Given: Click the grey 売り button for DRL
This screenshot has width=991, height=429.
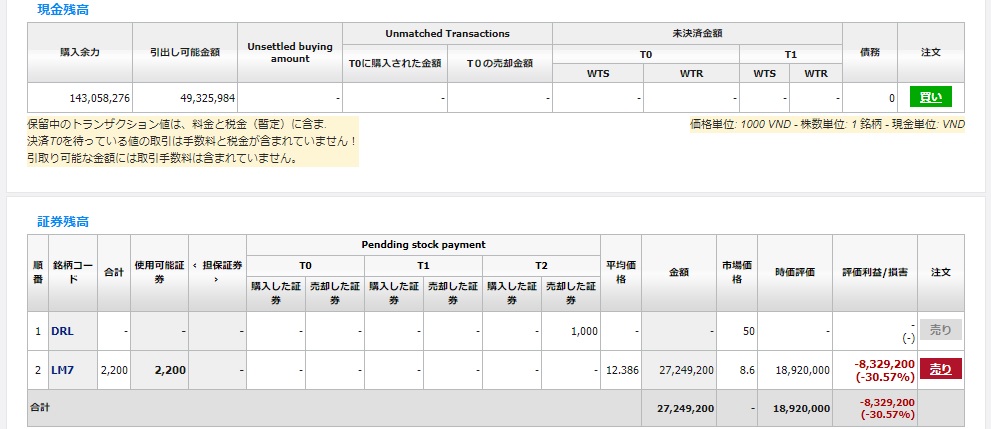Looking at the screenshot, I should 940,330.
